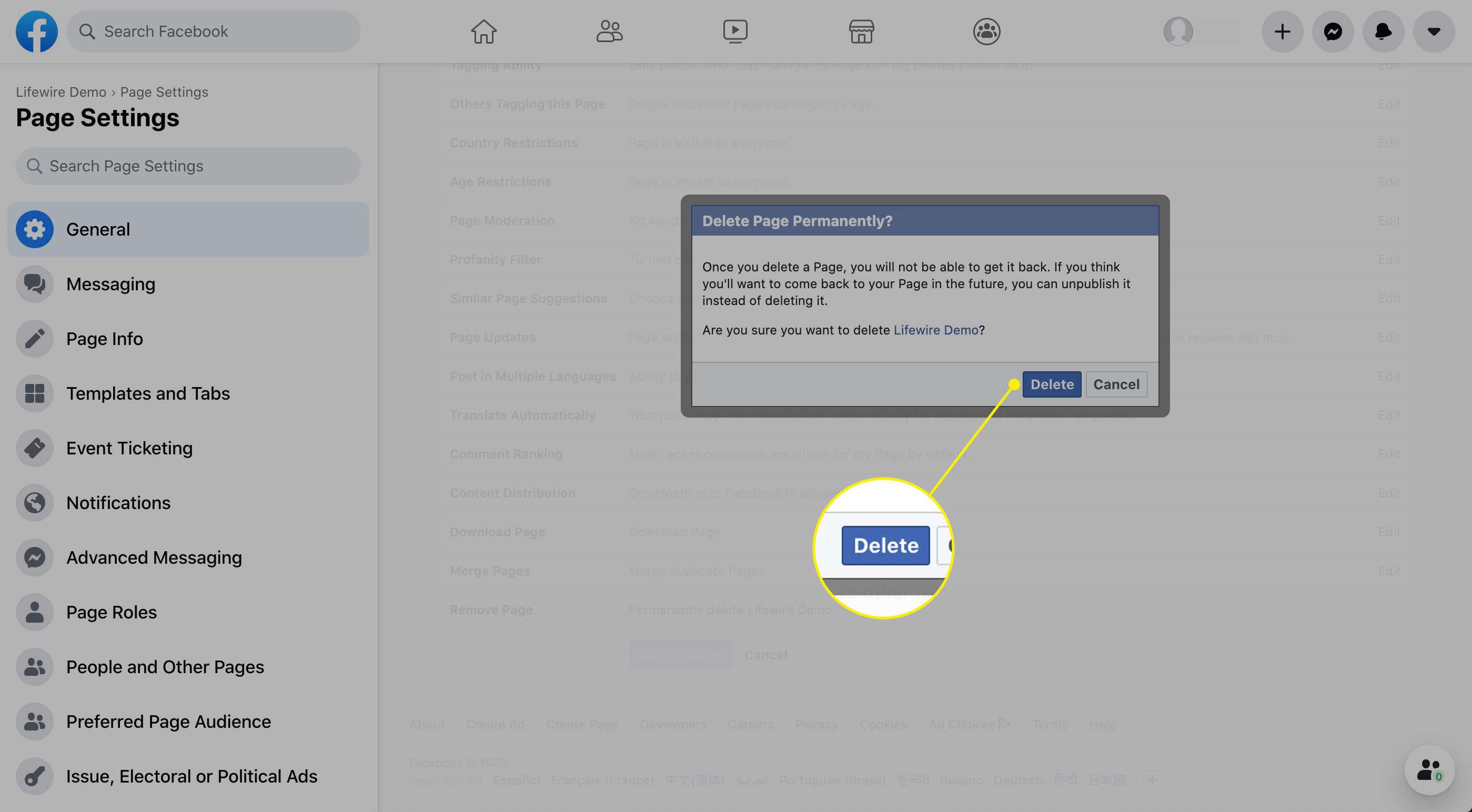Click the background Cancel button below settings
This screenshot has width=1472, height=812.
pos(765,655)
